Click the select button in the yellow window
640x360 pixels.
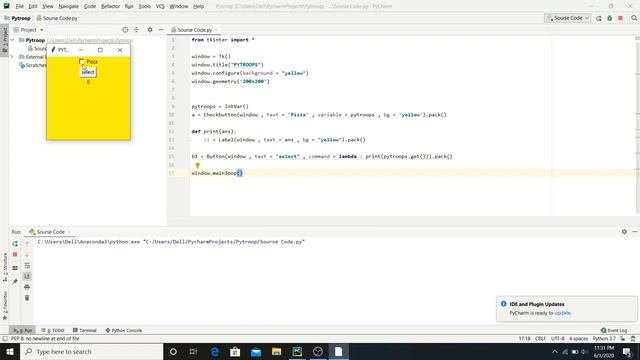pyautogui.click(x=88, y=72)
